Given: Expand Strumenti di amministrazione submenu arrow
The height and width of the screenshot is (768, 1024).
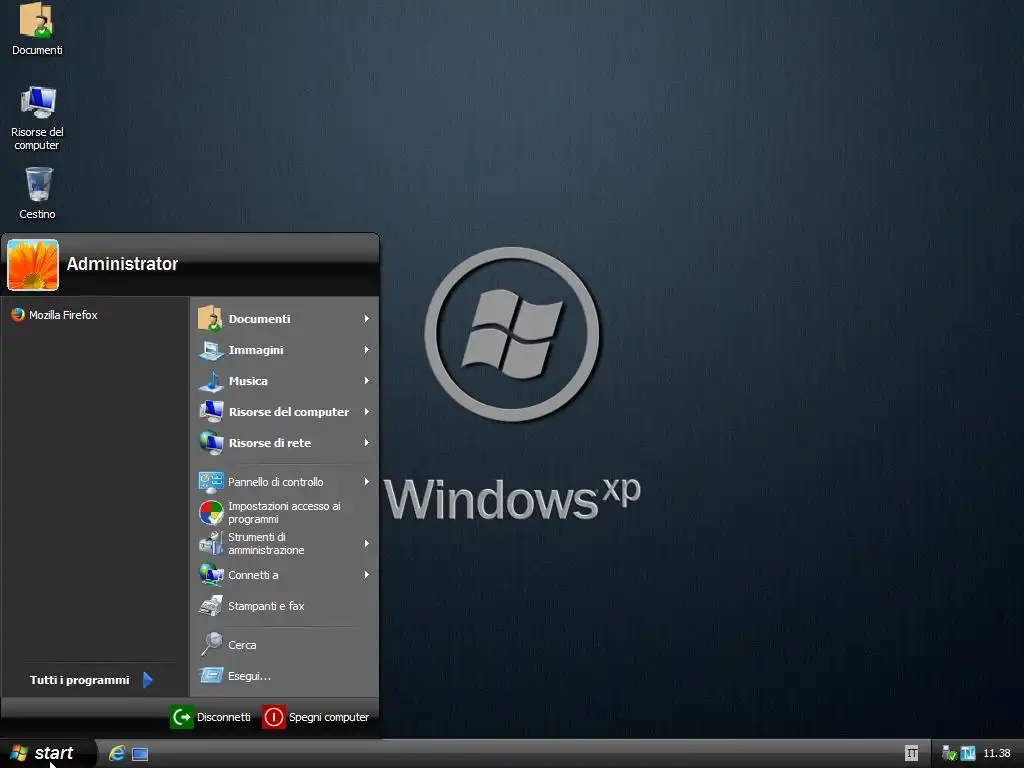Looking at the screenshot, I should pos(366,543).
